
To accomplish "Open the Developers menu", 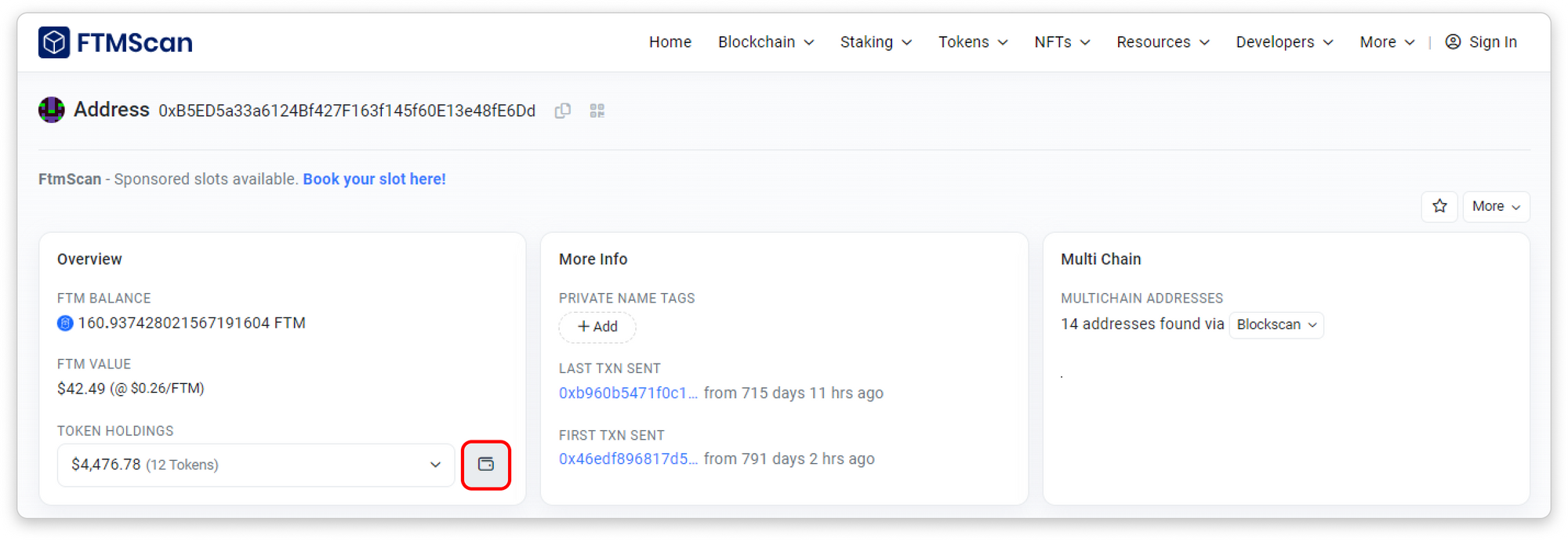I will (1284, 42).
